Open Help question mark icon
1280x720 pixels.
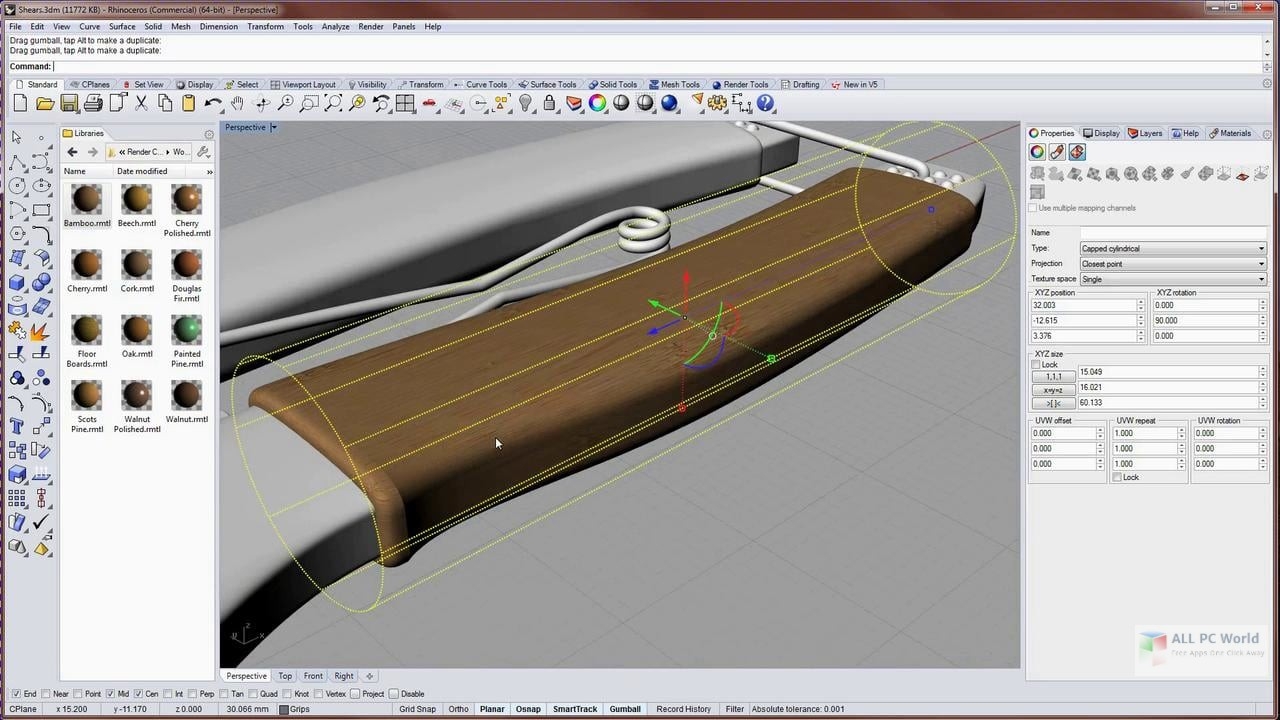coord(765,103)
